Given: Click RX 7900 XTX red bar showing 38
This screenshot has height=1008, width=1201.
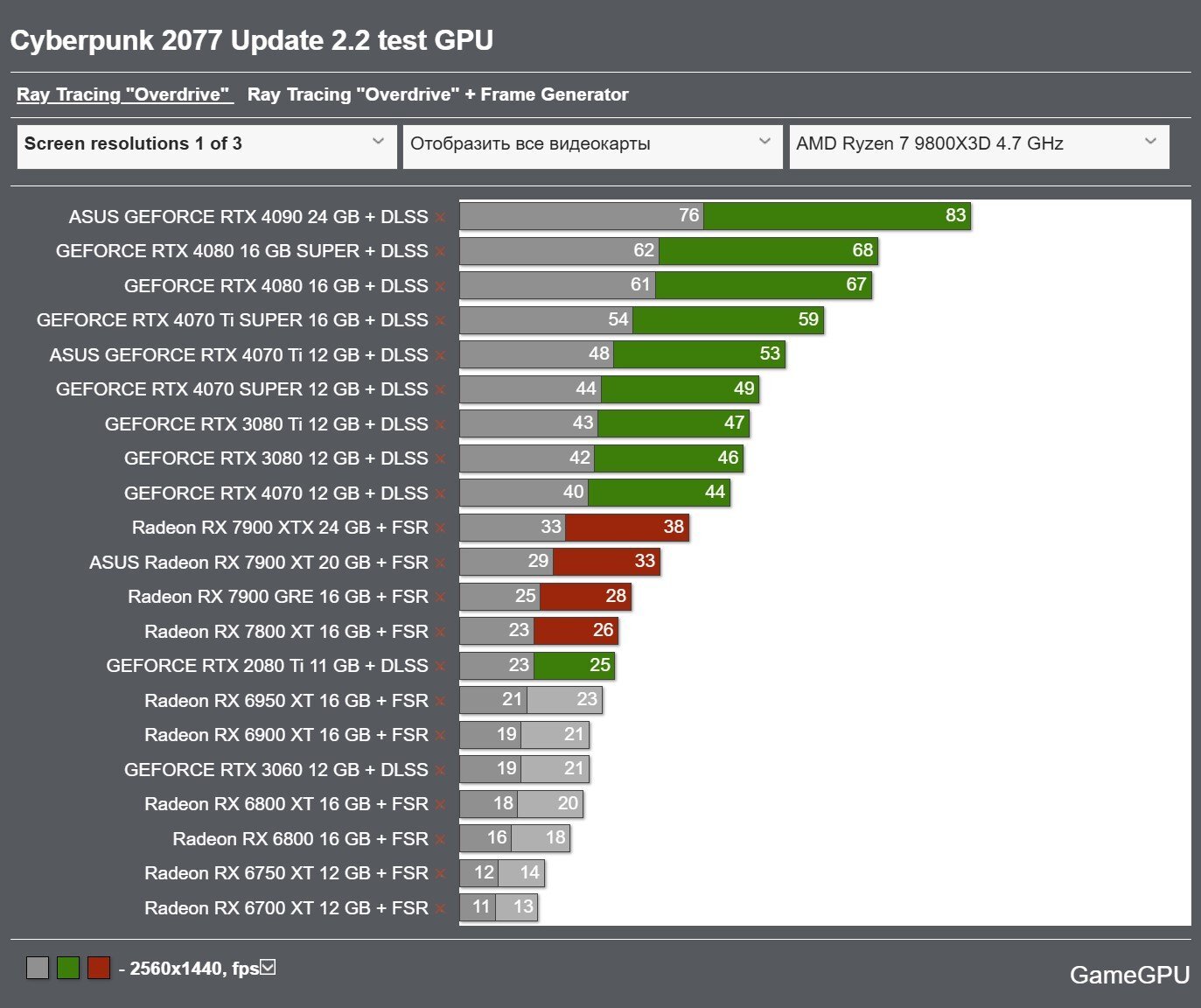Looking at the screenshot, I should 627,527.
